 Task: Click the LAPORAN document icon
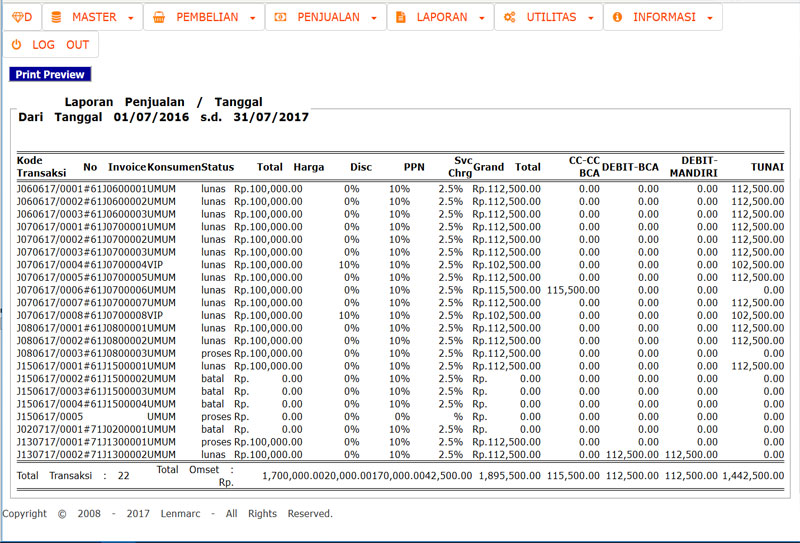(x=401, y=17)
